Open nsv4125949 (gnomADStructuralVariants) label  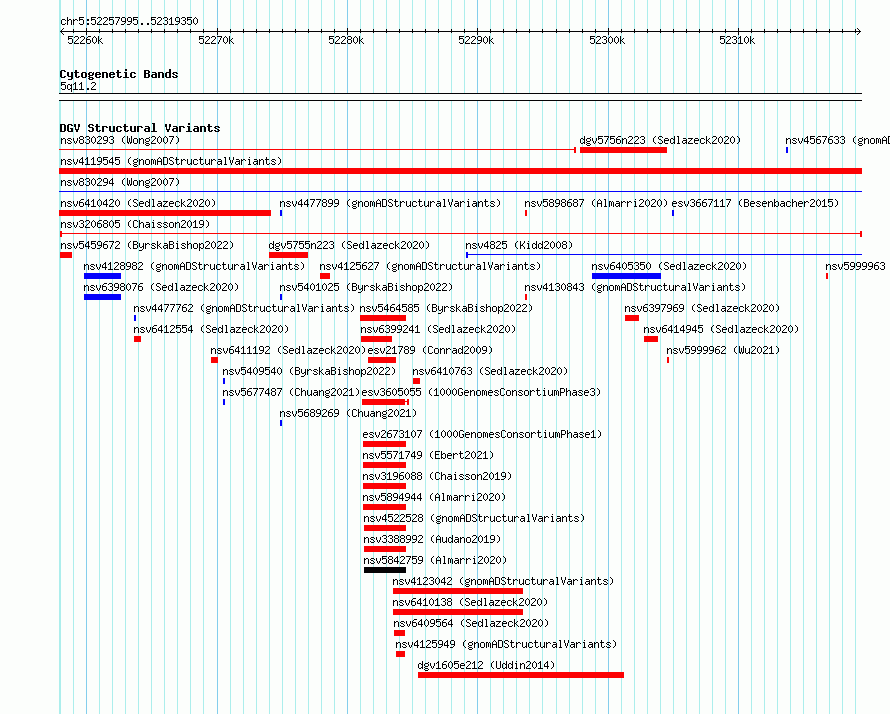tap(506, 644)
